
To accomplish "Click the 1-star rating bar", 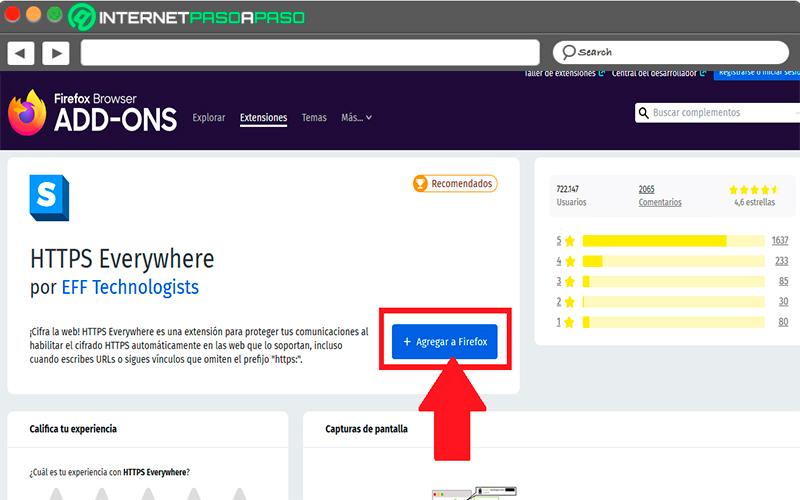I will pyautogui.click(x=673, y=322).
